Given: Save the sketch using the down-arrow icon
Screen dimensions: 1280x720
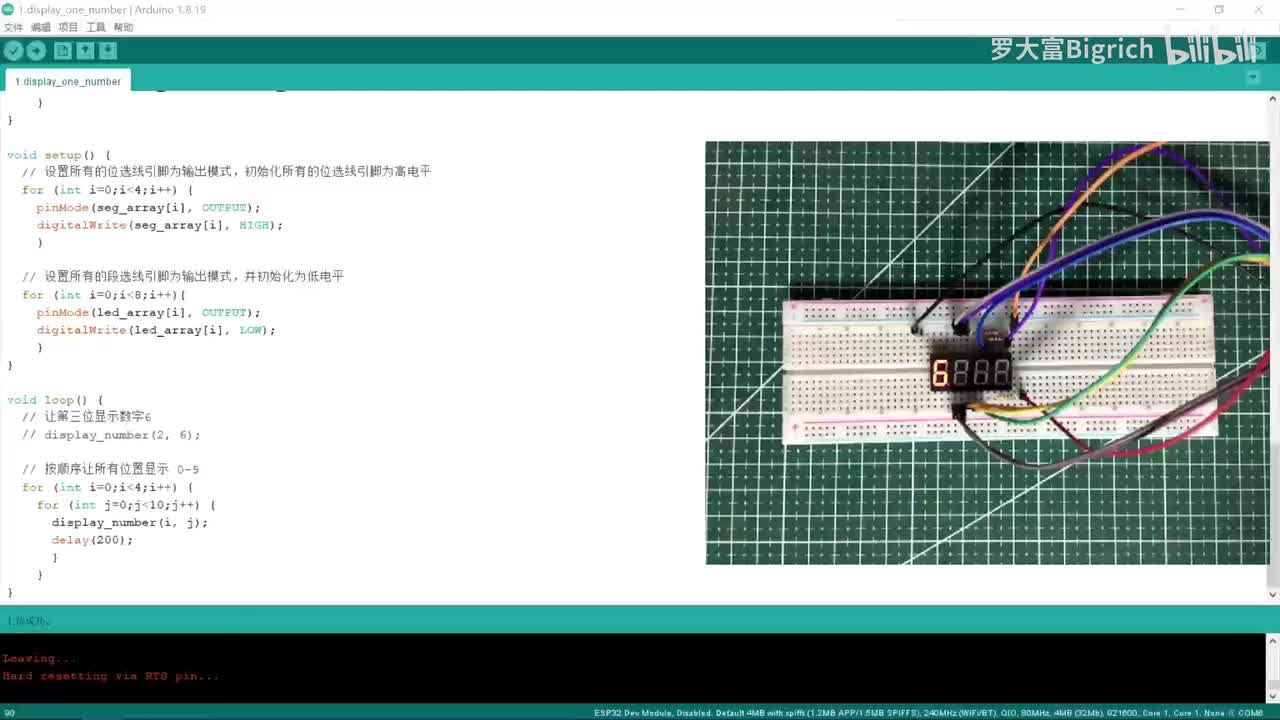Looking at the screenshot, I should click(x=108, y=51).
